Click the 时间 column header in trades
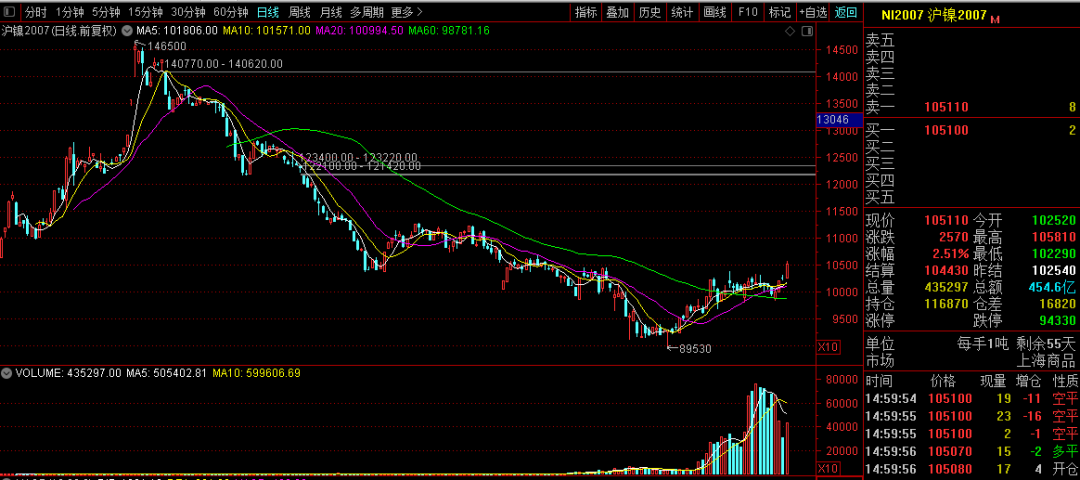The height and width of the screenshot is (480, 1080). (878, 381)
